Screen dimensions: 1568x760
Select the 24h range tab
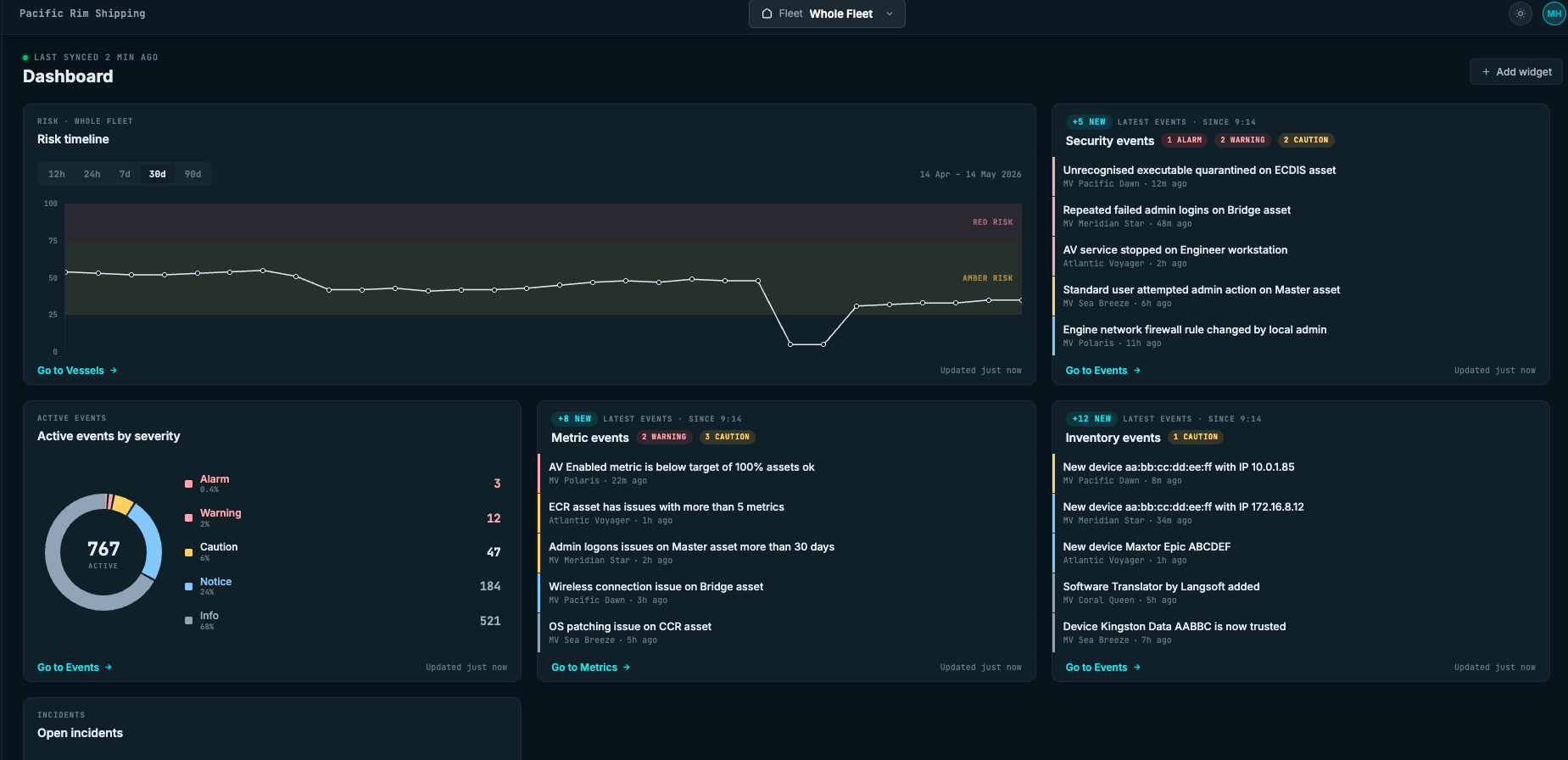92,174
